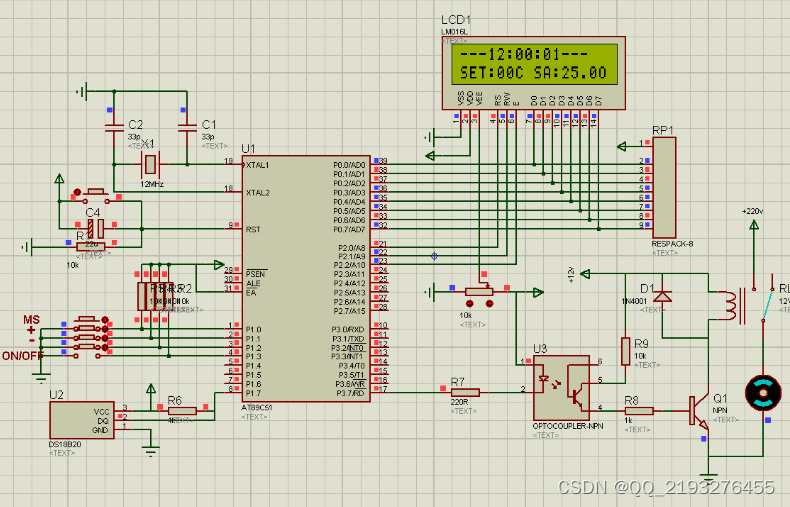Click the left red adjust dot under the potentiometer
Viewport: 790px width, 507px height.
click(x=470, y=303)
